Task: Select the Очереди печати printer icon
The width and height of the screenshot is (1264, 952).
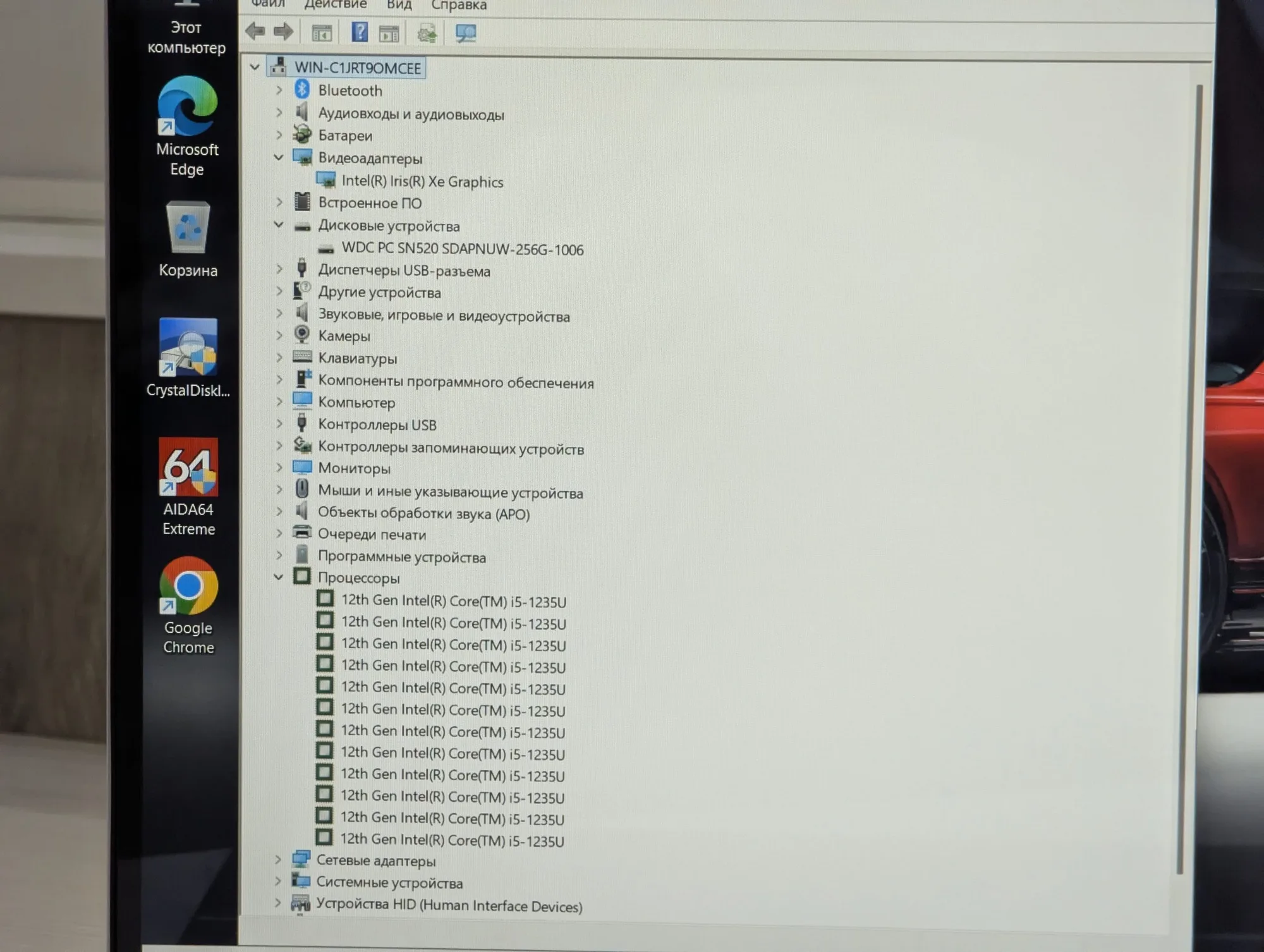Action: tap(302, 533)
